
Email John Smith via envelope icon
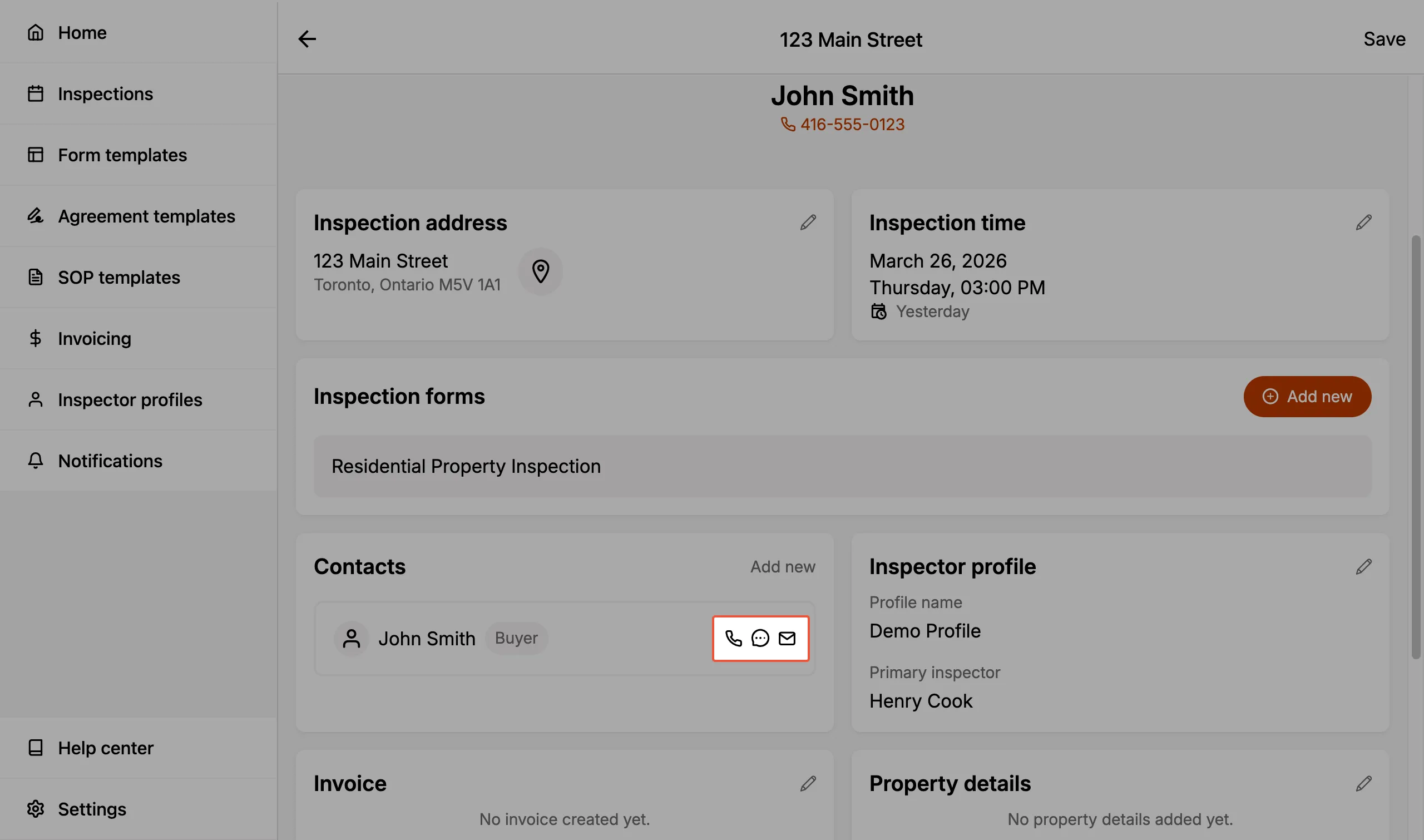click(x=787, y=639)
